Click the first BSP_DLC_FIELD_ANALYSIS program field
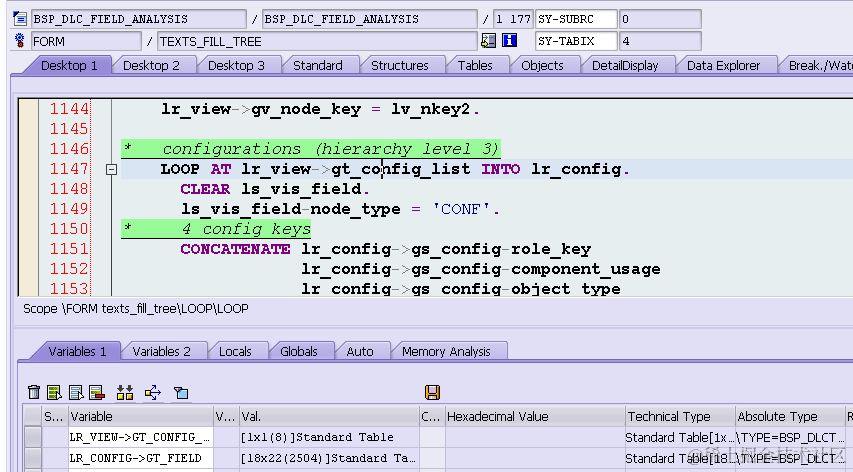This screenshot has width=853, height=472. pos(139,19)
